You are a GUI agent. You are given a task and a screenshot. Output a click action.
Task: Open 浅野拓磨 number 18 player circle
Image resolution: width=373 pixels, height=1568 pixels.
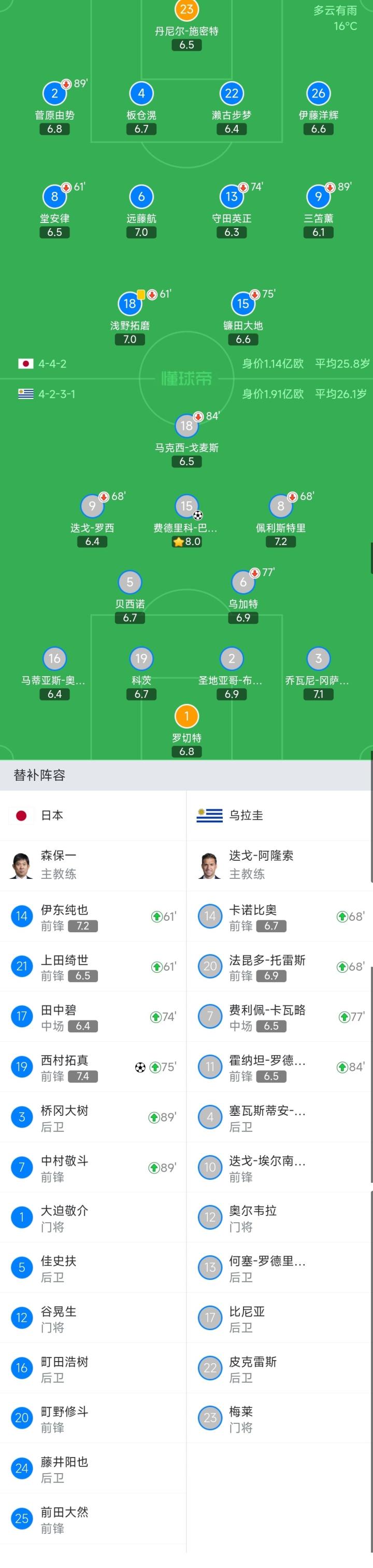[130, 304]
